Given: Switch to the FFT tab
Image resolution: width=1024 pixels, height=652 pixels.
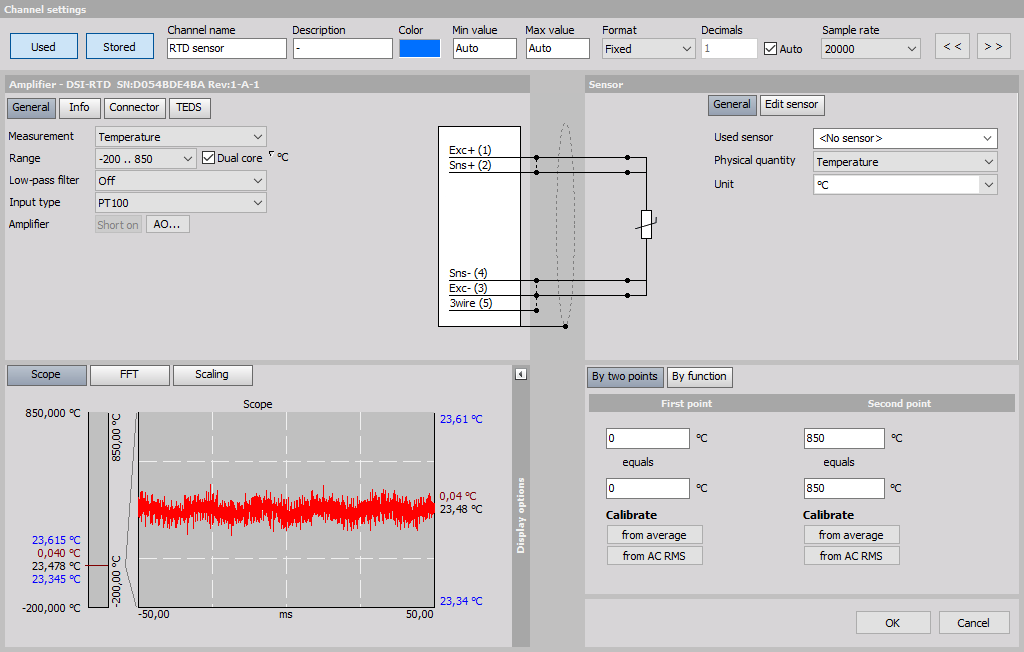Looking at the screenshot, I should pyautogui.click(x=129, y=374).
